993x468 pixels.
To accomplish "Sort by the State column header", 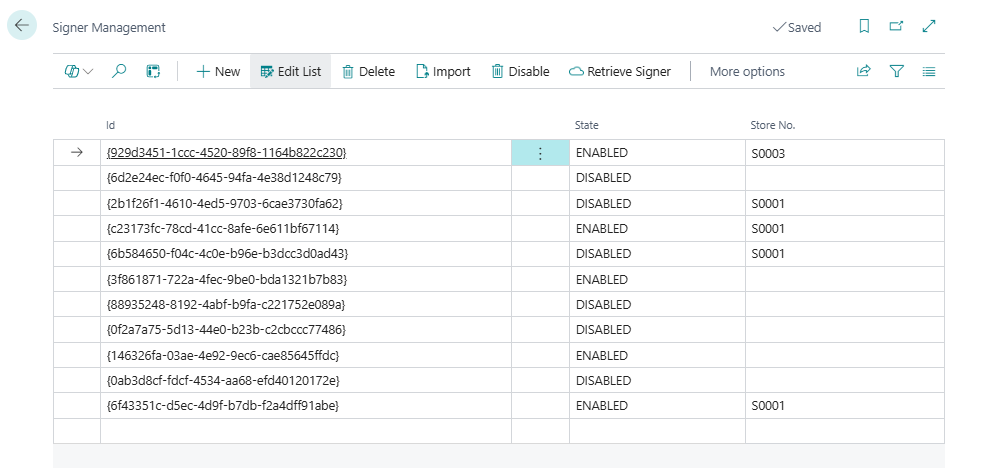I will [x=587, y=125].
